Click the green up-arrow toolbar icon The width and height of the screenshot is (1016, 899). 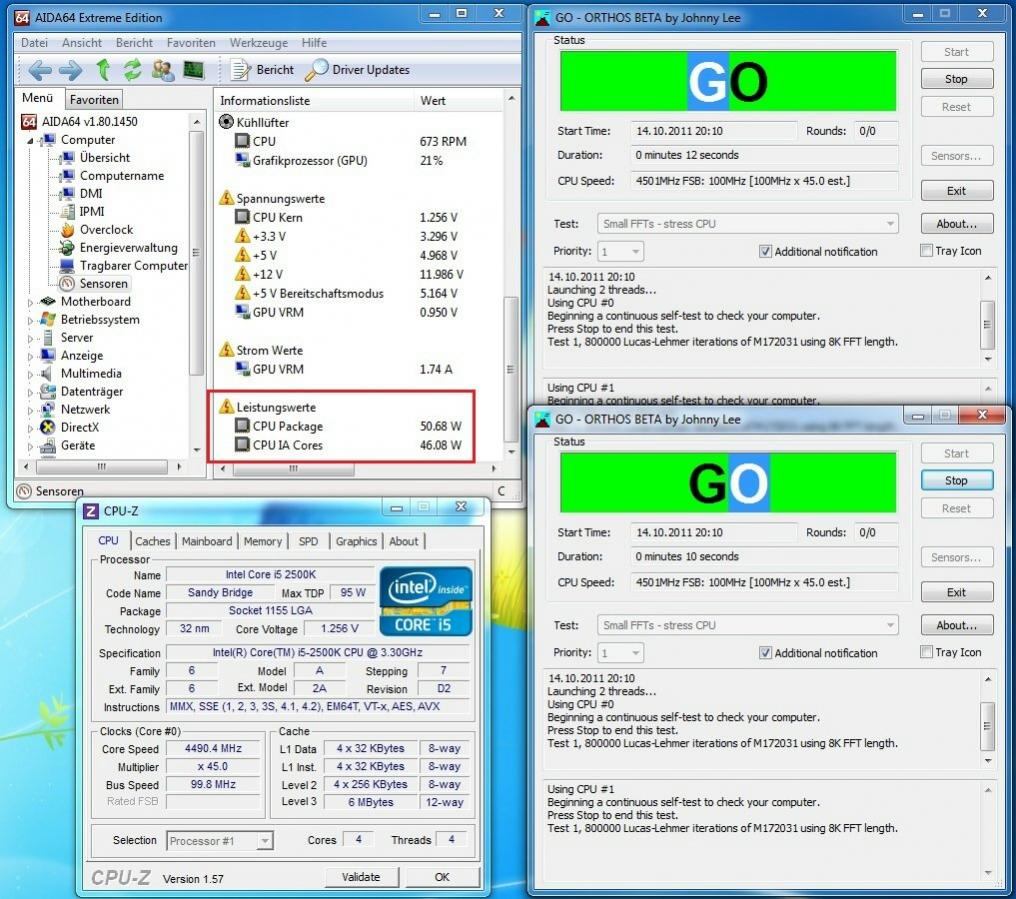pos(103,69)
